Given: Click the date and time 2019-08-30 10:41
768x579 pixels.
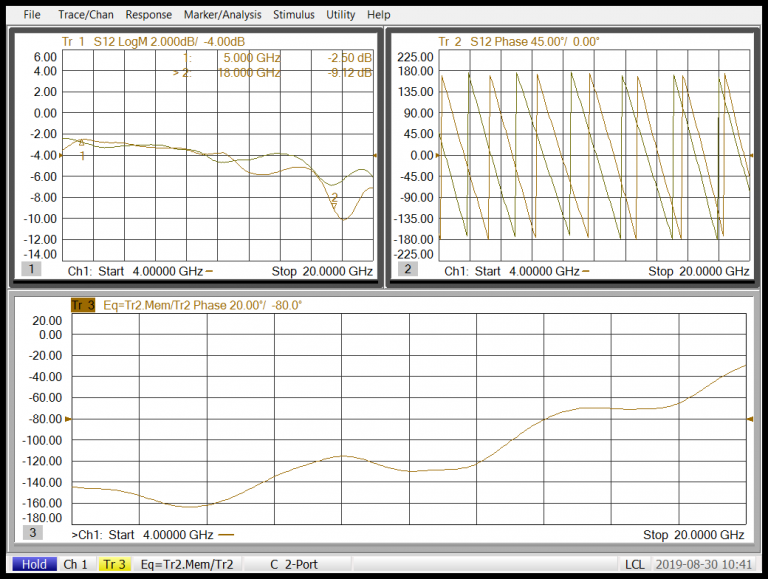Looking at the screenshot, I should (704, 564).
